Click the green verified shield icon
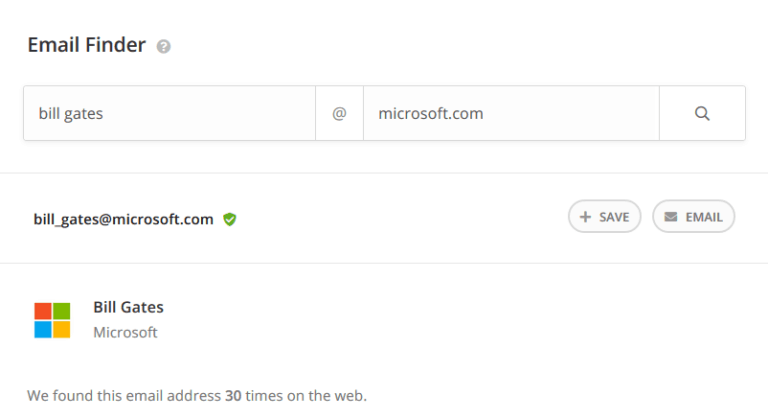The height and width of the screenshot is (418, 768). [230, 219]
